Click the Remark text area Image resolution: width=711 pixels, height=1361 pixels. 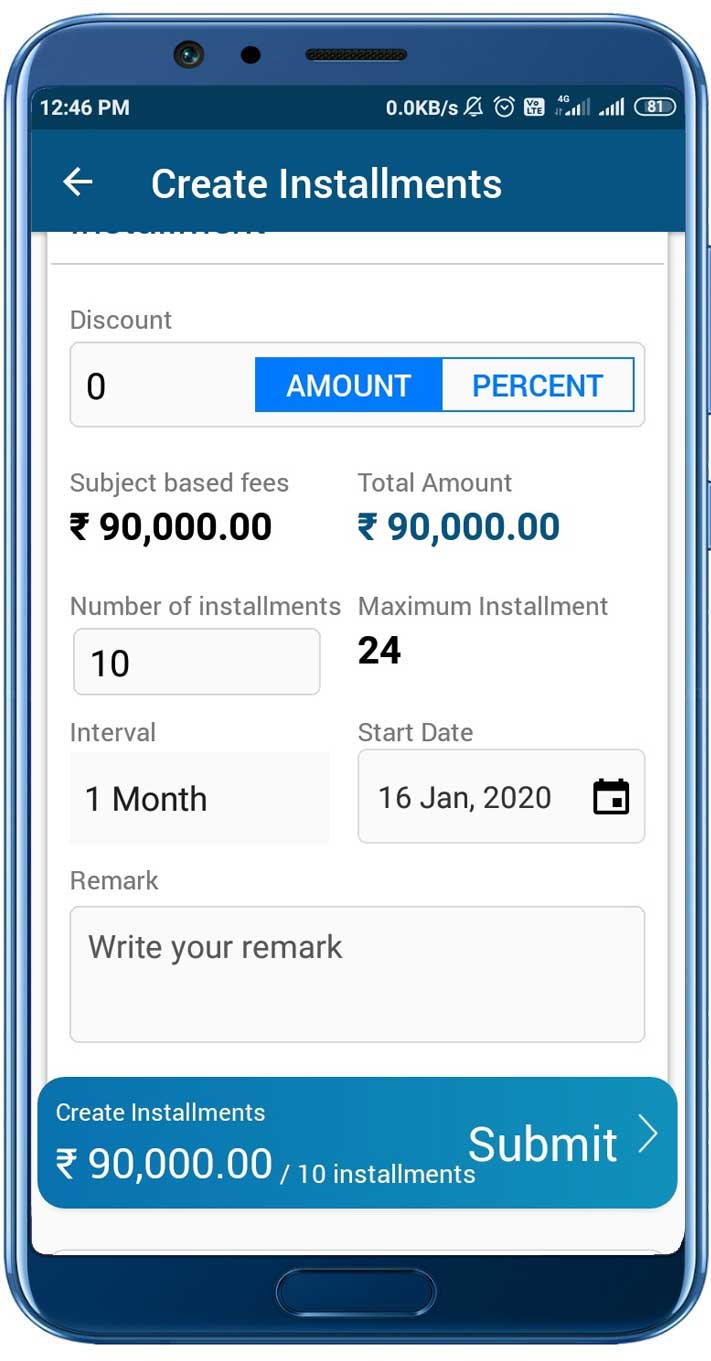357,974
